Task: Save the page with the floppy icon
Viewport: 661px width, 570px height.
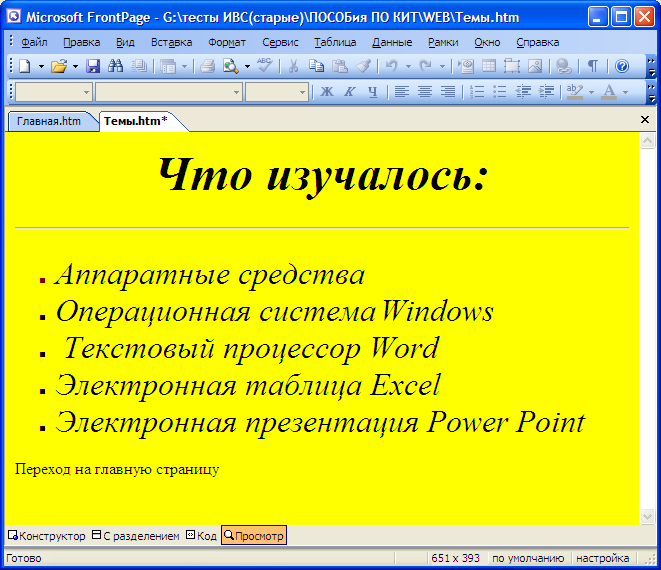Action: point(93,66)
